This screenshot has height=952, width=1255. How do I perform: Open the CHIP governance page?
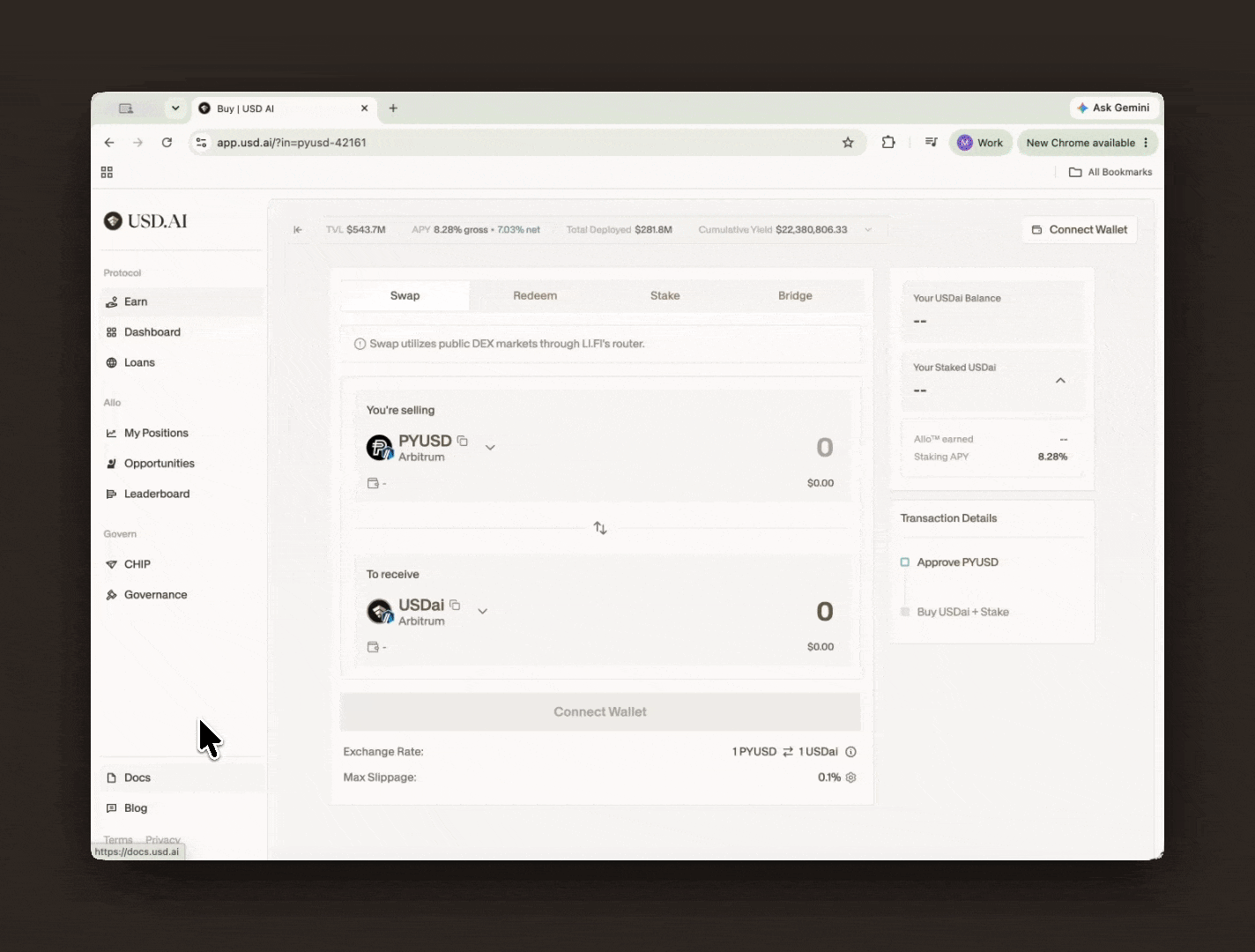click(181, 564)
